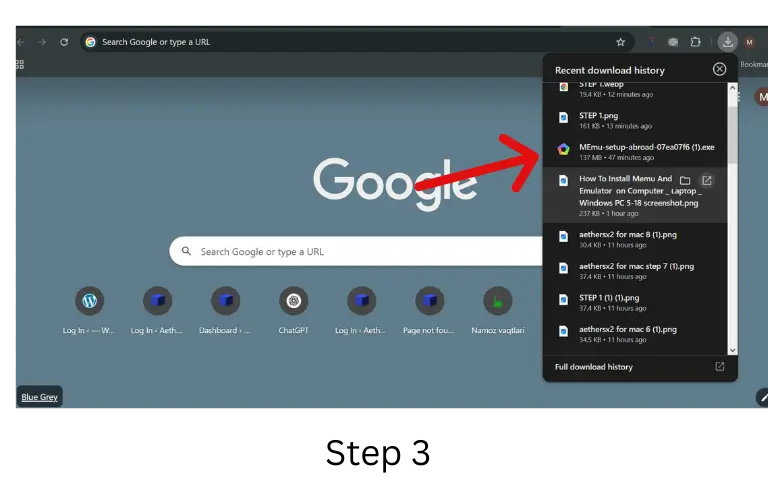The height and width of the screenshot is (480, 768).
Task: Open Memu screenshot in new tab icon
Action: (x=706, y=181)
